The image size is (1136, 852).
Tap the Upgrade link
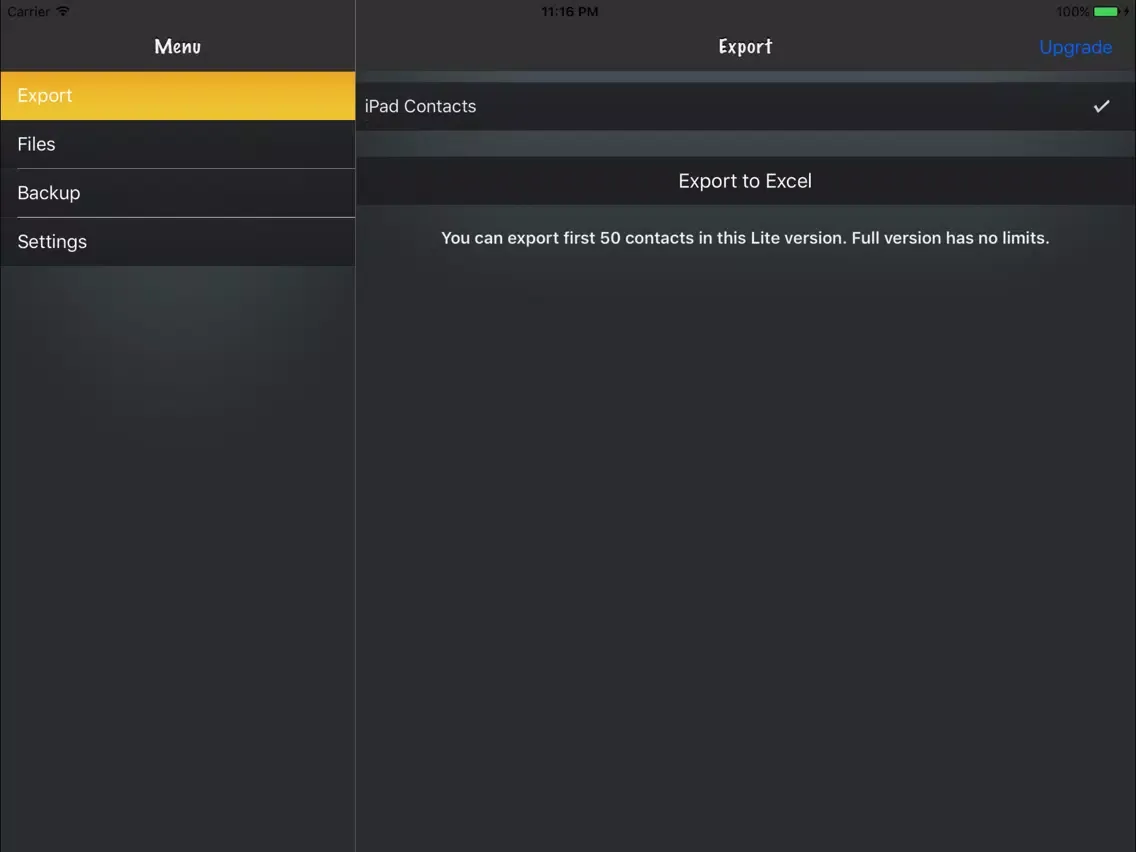(1075, 47)
